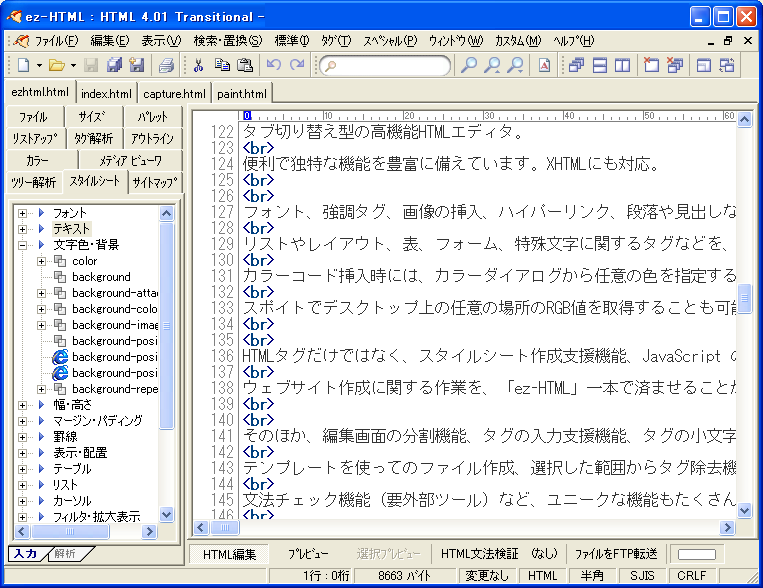Click the save-as disk icon with star

point(137,65)
